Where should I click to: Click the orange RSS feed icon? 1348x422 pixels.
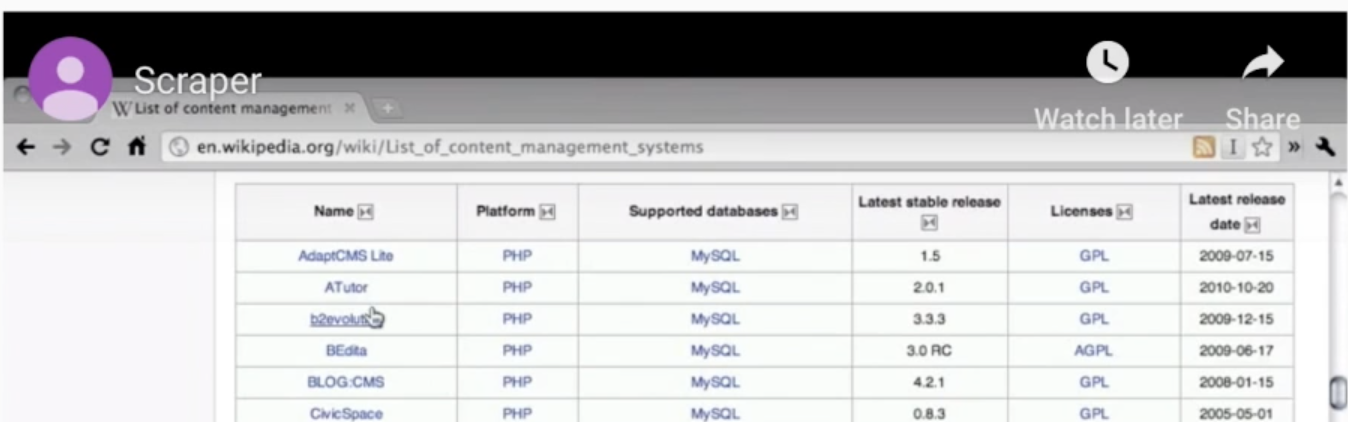tap(1205, 147)
